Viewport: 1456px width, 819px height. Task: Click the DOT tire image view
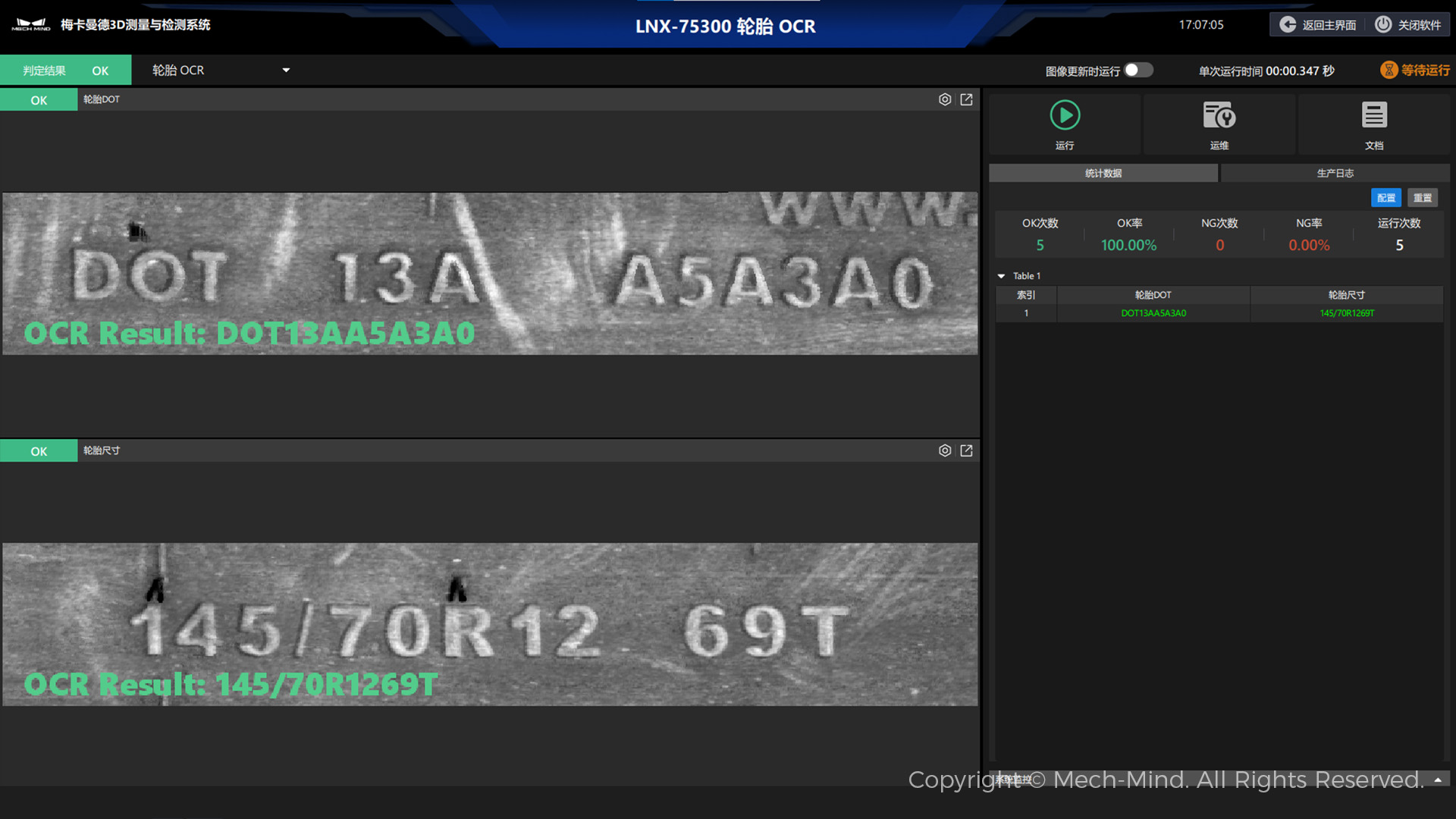point(490,273)
